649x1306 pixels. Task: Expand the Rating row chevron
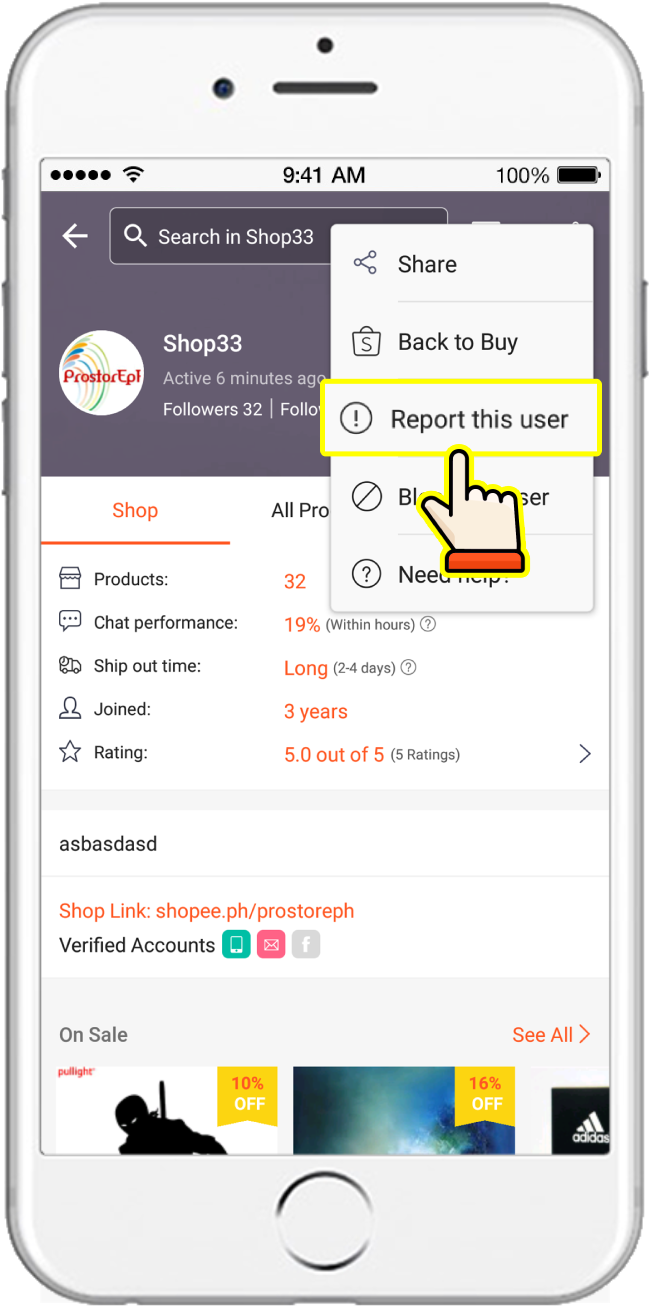coord(585,754)
